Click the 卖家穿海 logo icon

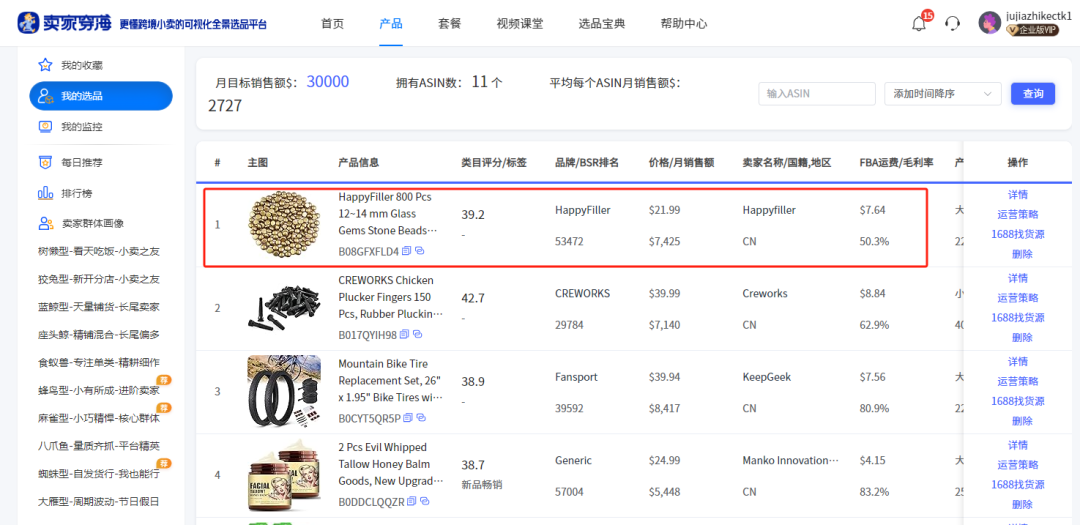[x=28, y=23]
